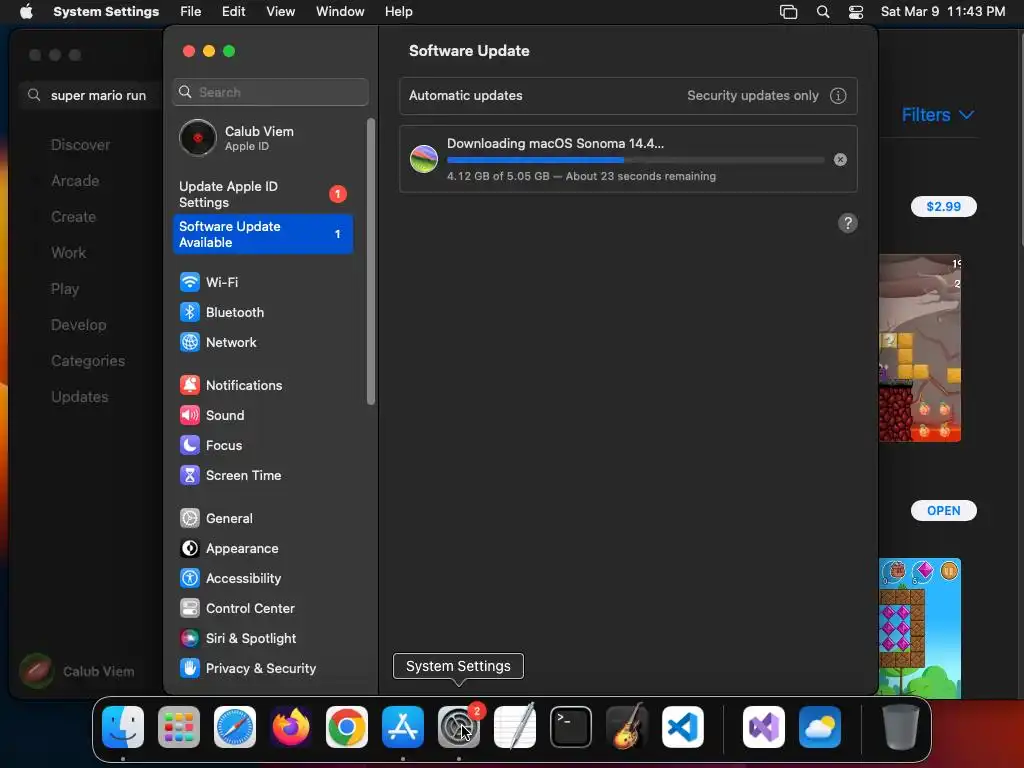Click the download progress bar
Viewport: 1024px width, 768px height.
coord(635,160)
